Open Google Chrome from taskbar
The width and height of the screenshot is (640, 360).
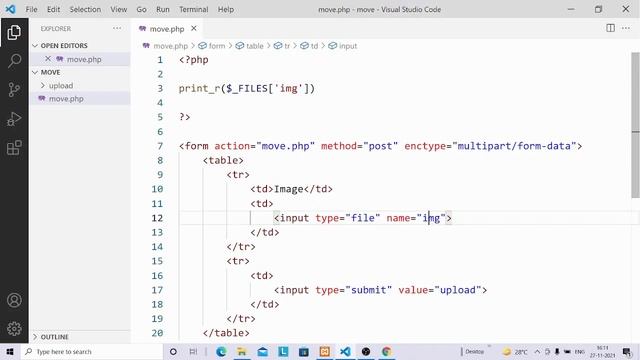387,351
